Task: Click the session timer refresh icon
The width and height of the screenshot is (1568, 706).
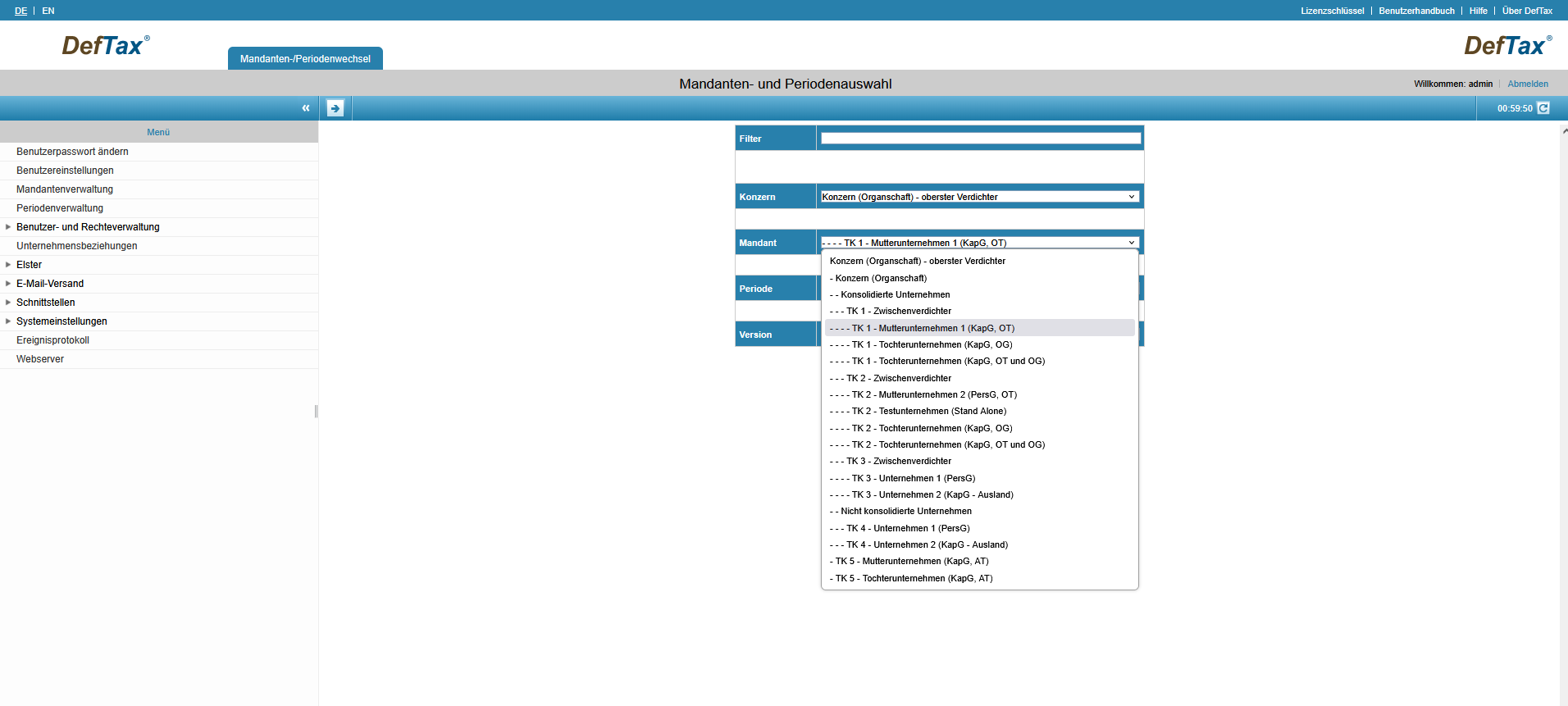Action: coord(1543,108)
